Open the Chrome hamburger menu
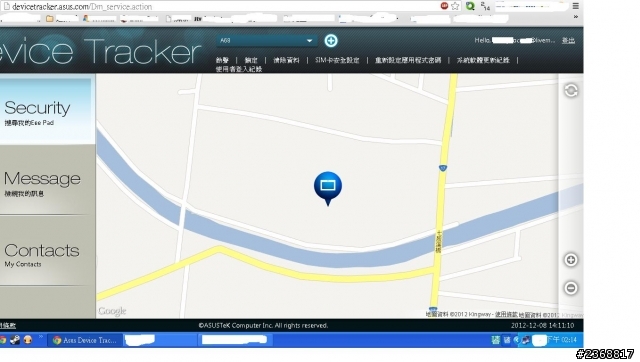 point(576,6)
